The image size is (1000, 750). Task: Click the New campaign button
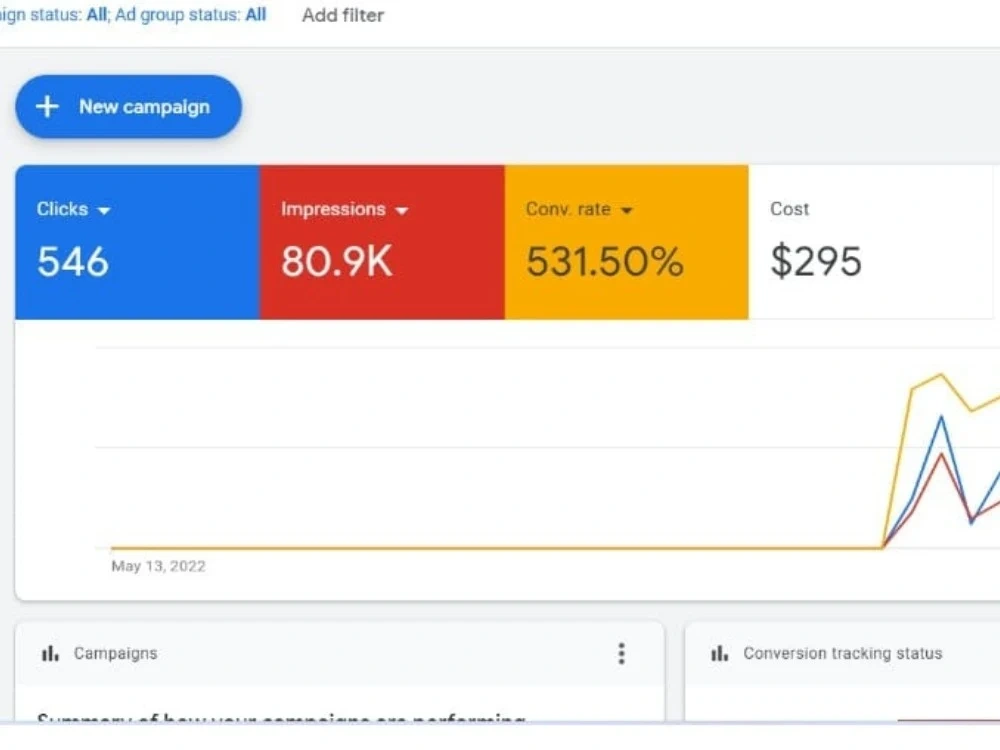128,107
